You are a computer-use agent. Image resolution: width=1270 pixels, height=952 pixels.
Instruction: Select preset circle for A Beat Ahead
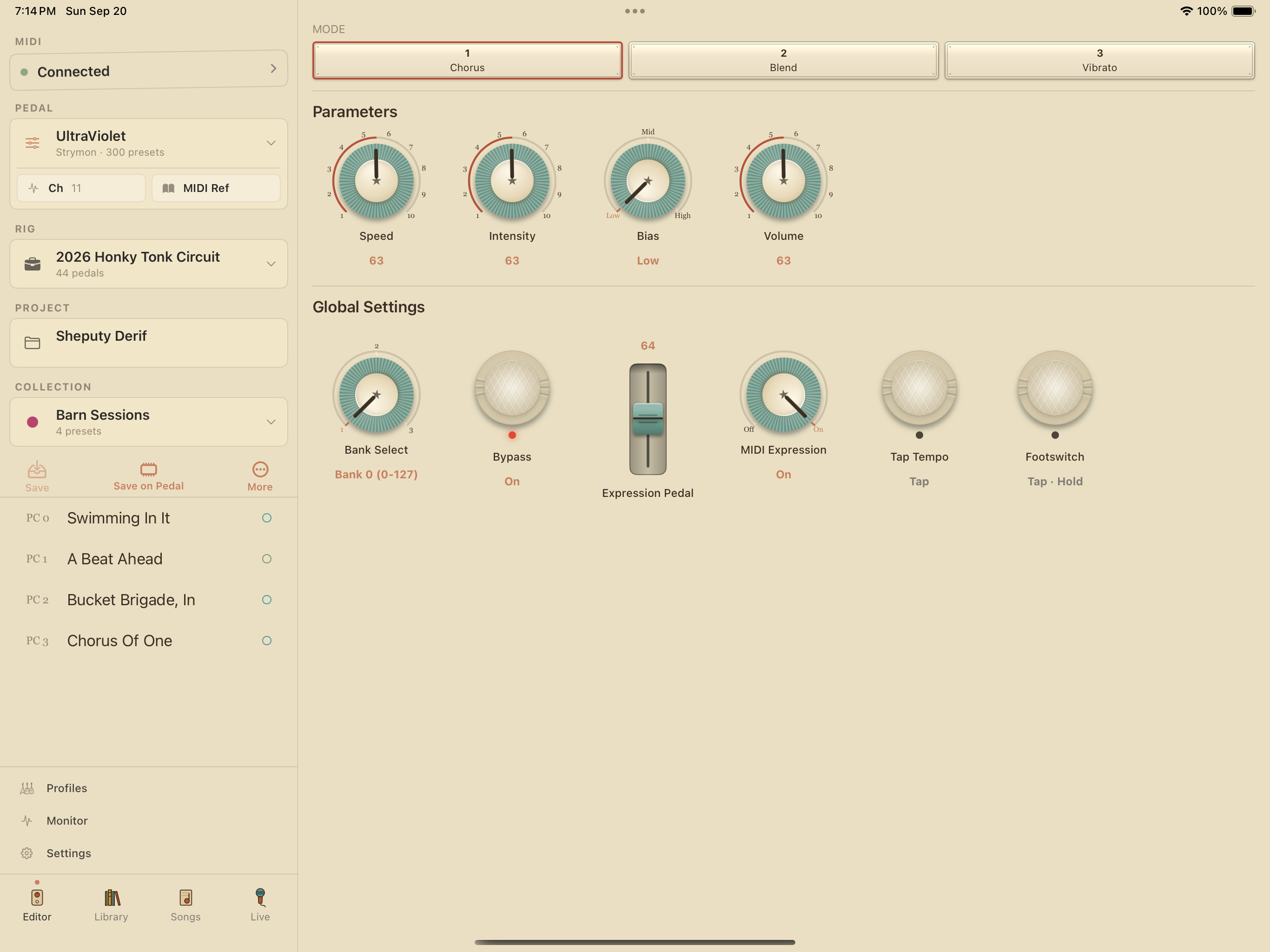click(x=266, y=559)
